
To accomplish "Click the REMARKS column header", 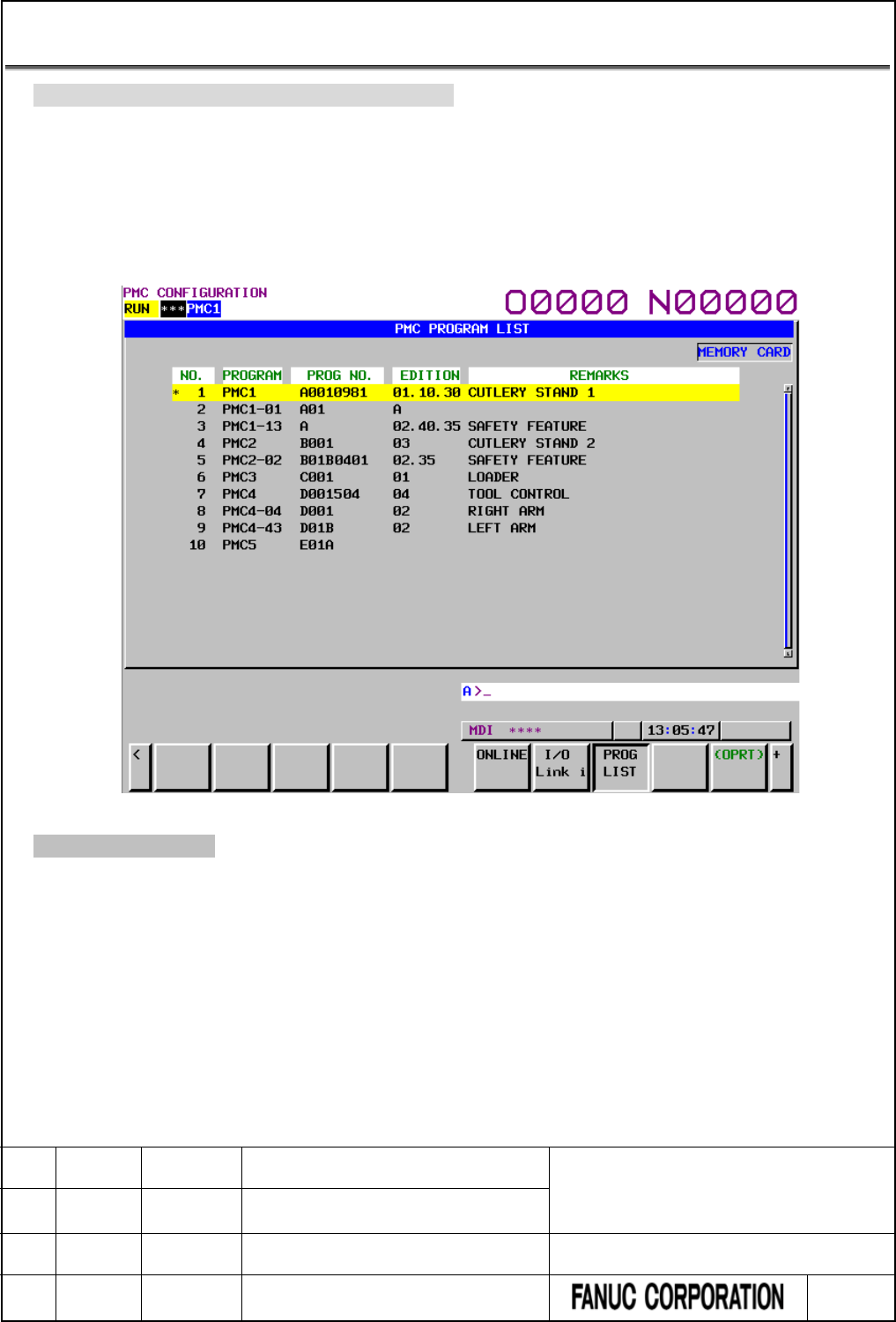I will coord(604,375).
